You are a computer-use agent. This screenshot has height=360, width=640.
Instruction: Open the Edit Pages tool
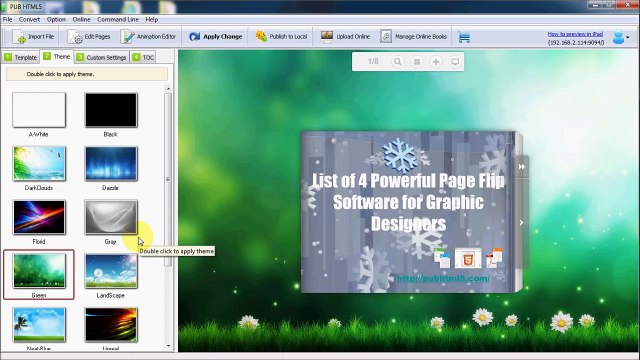89,37
